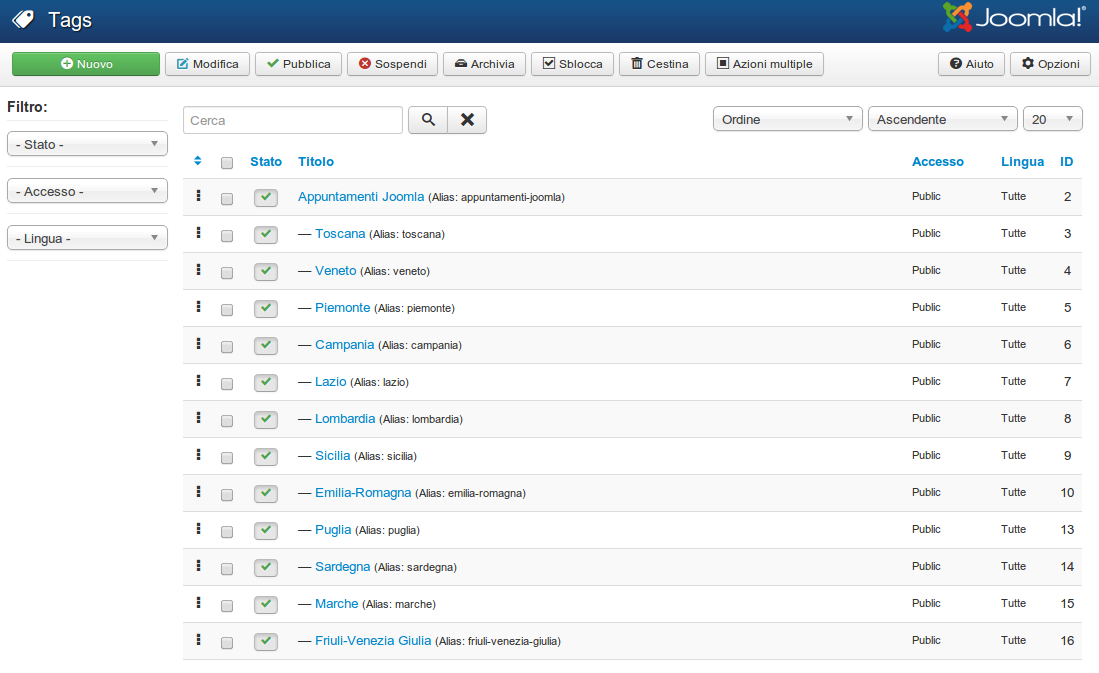The width and height of the screenshot is (1099, 673).
Task: Toggle published status icon for Sardegna
Action: (x=265, y=567)
